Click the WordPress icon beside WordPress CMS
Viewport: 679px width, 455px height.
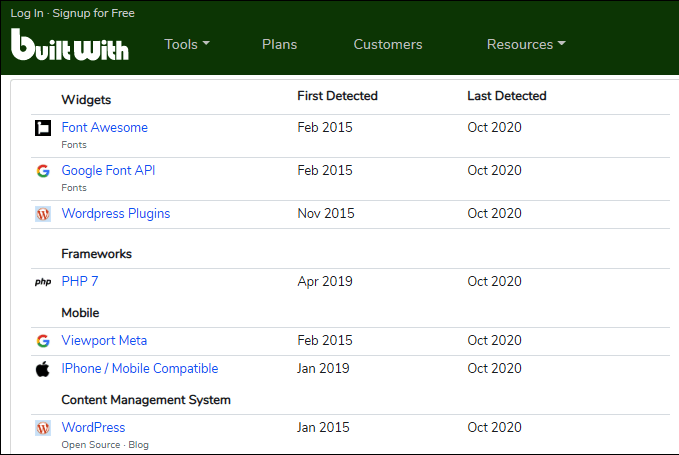(x=43, y=428)
